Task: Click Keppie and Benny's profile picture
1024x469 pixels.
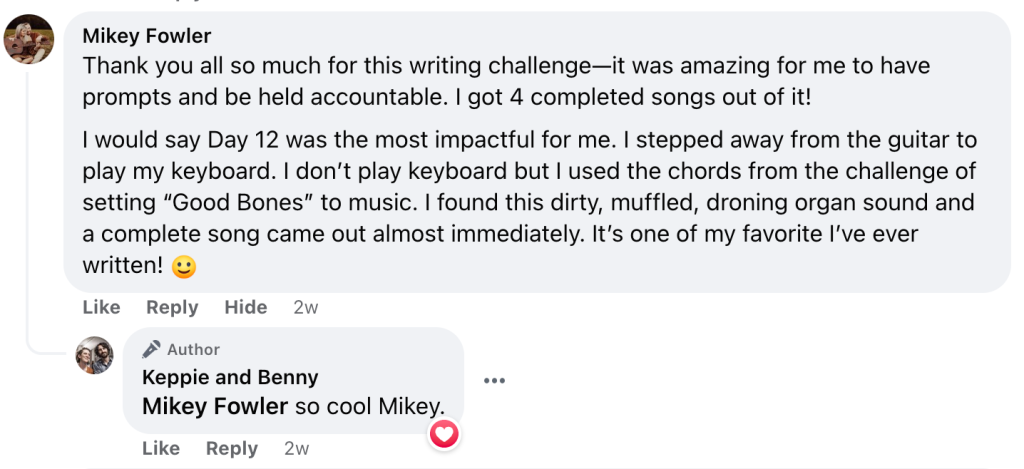Action: pos(95,355)
